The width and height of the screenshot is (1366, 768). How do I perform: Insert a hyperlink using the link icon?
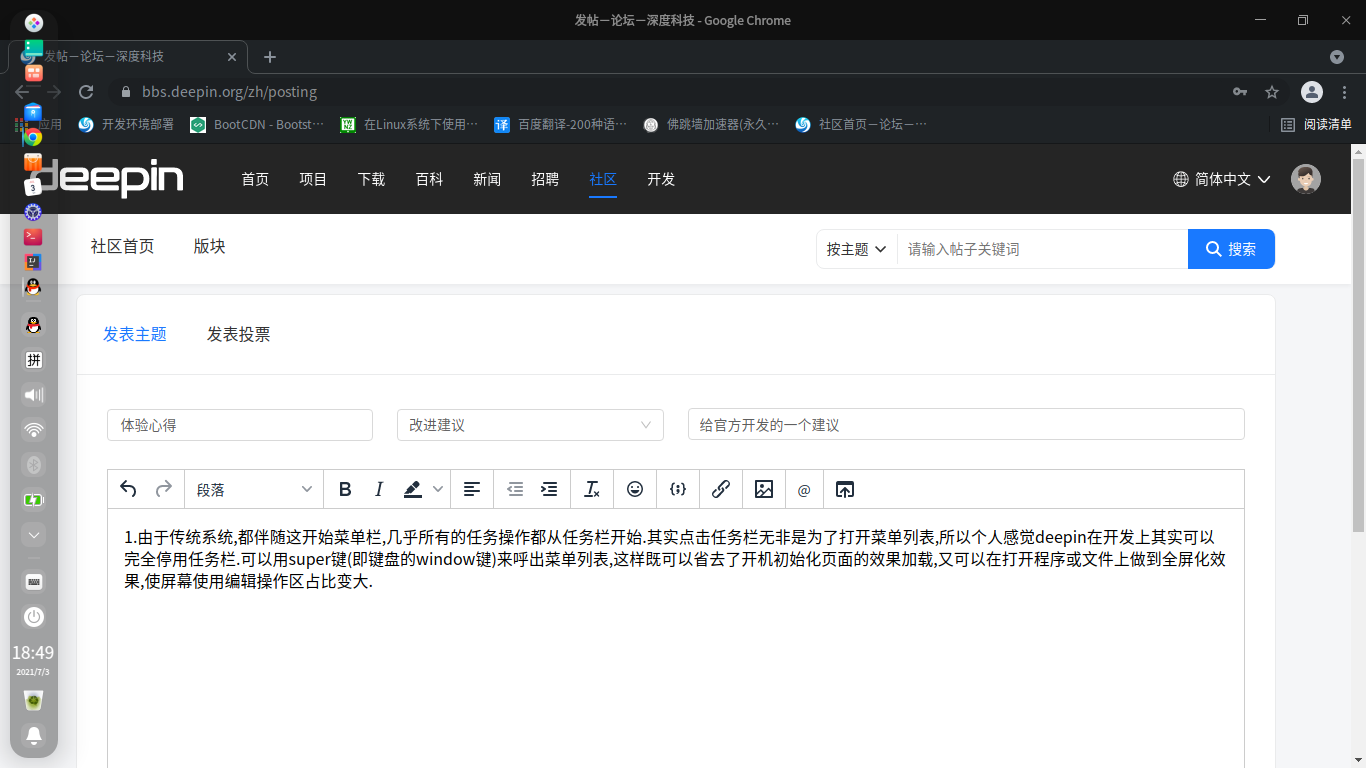pos(721,489)
